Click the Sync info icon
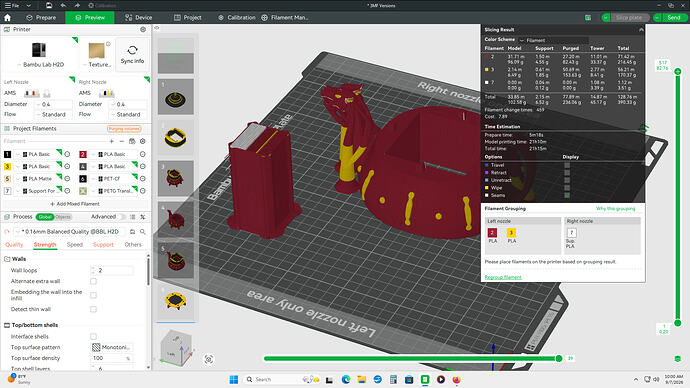690x388 pixels. [x=132, y=50]
